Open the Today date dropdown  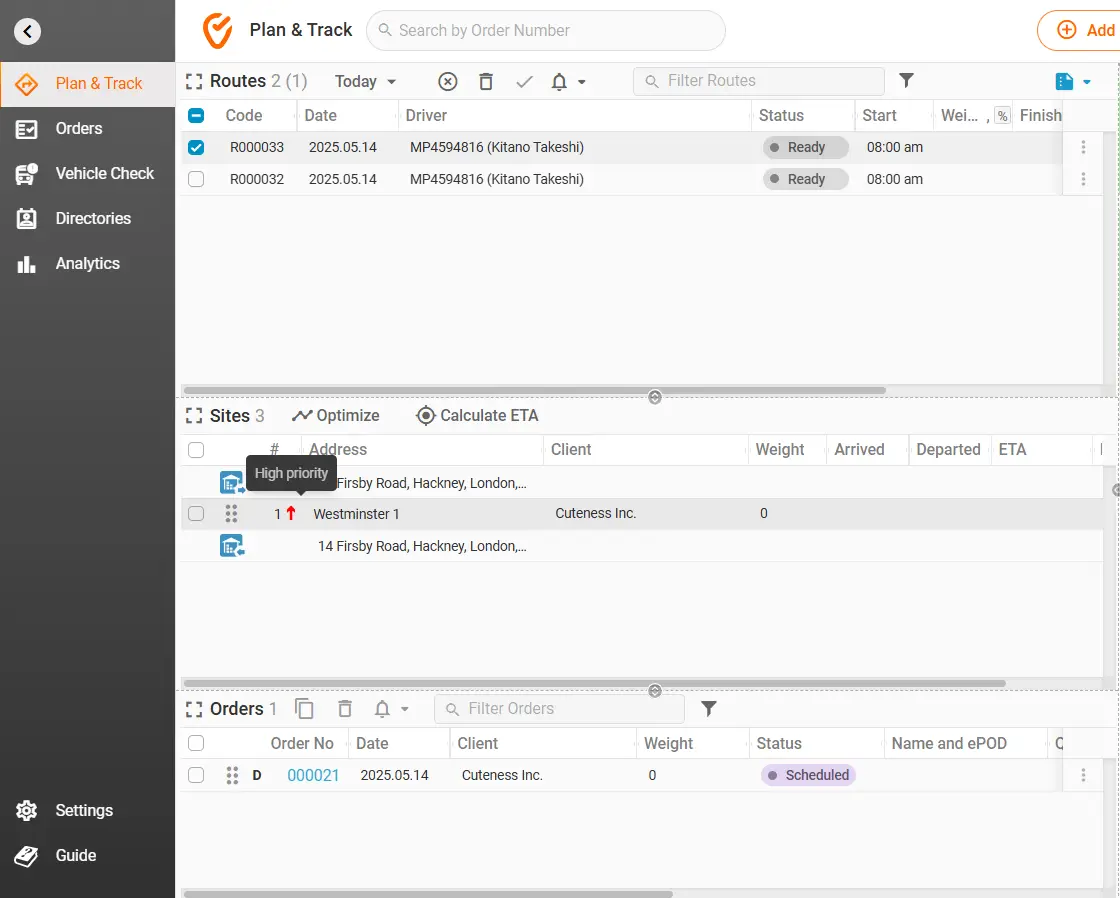(365, 82)
